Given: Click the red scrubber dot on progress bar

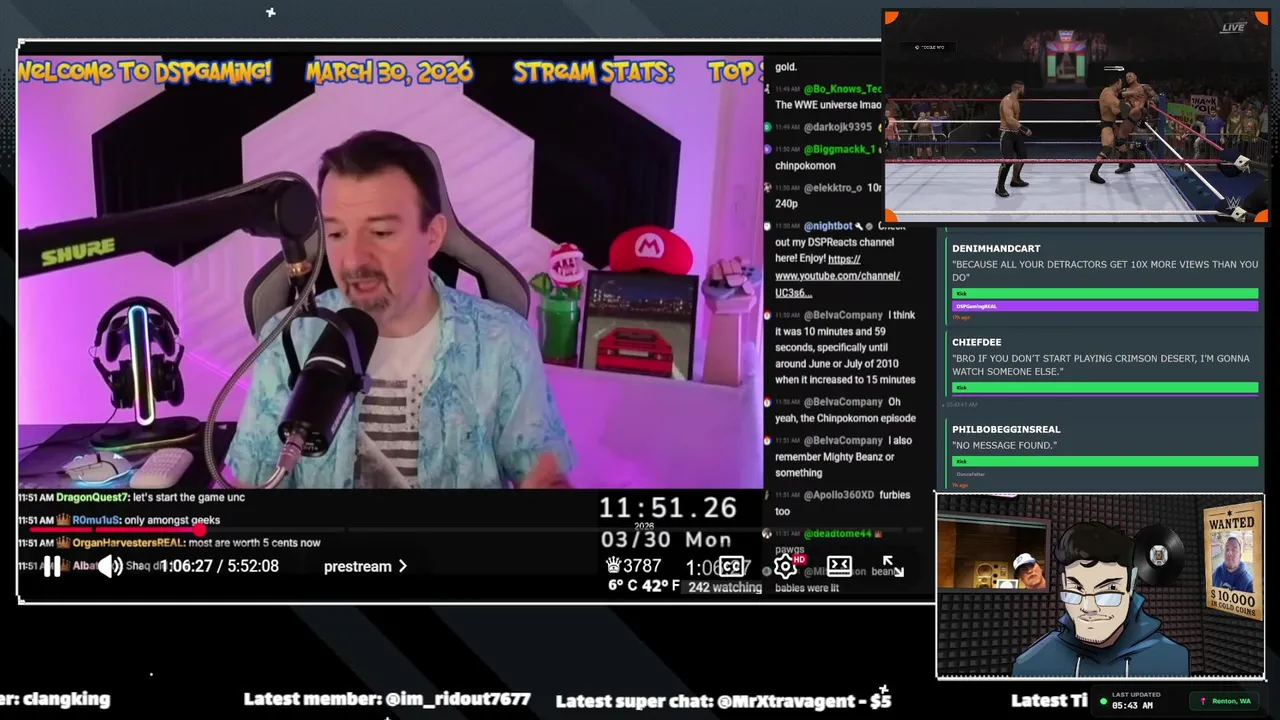Looking at the screenshot, I should [199, 530].
